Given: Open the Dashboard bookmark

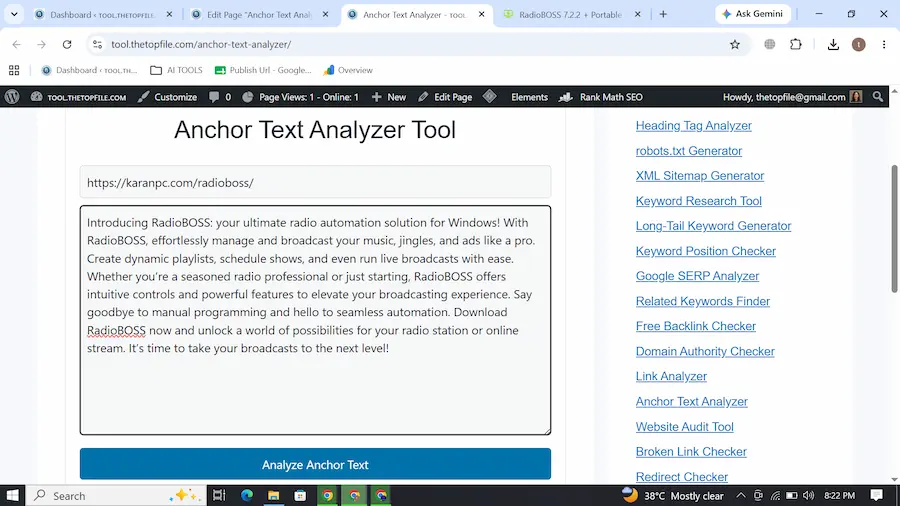Looking at the screenshot, I should click(x=90, y=70).
